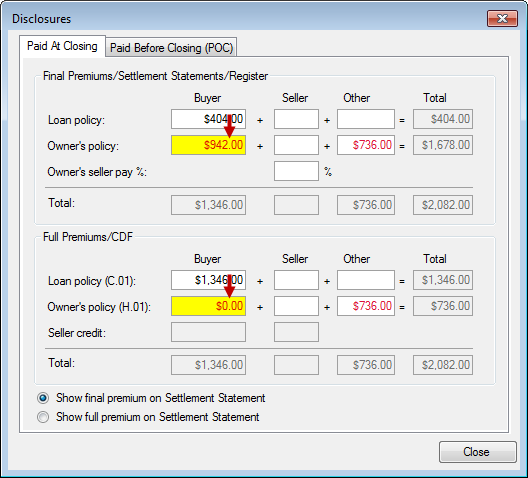
Task: Click yellow Owner's policy (H.01) Buyer field
Action: tap(208, 306)
